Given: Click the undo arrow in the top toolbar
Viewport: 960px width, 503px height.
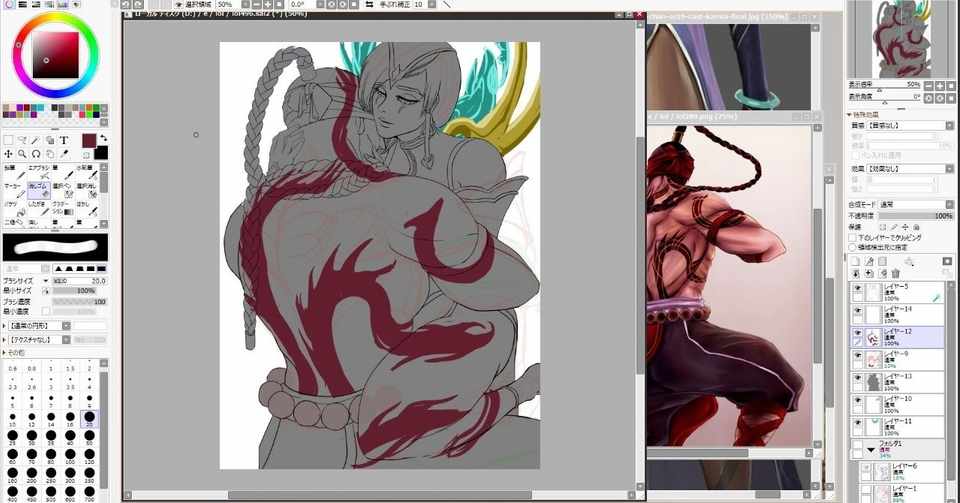Looking at the screenshot, I should (126, 4).
